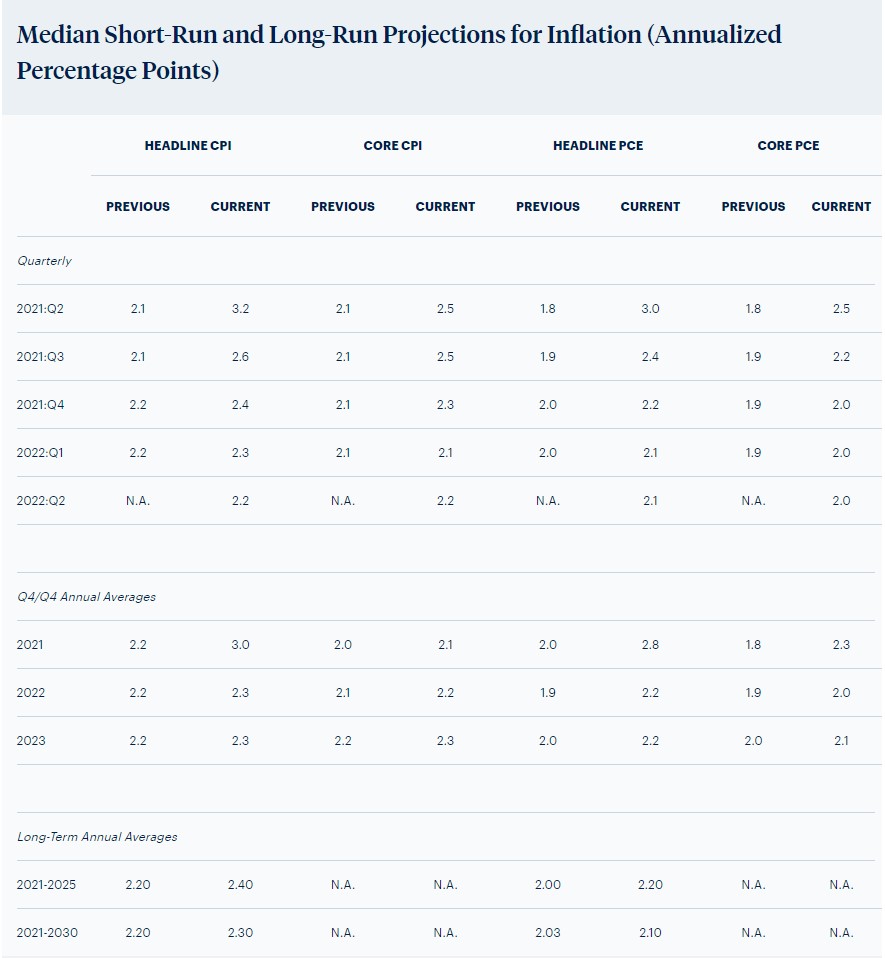Select the 2021-2025 row label
885x958 pixels.
46,885
